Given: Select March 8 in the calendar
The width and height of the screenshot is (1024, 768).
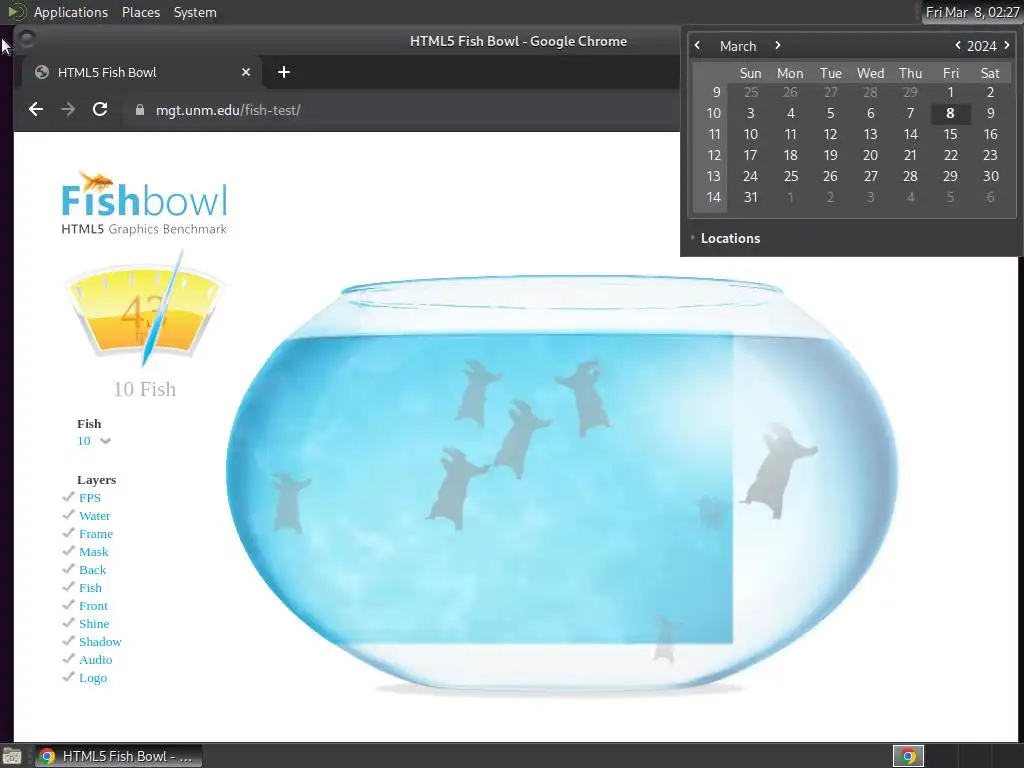Looking at the screenshot, I should [950, 113].
